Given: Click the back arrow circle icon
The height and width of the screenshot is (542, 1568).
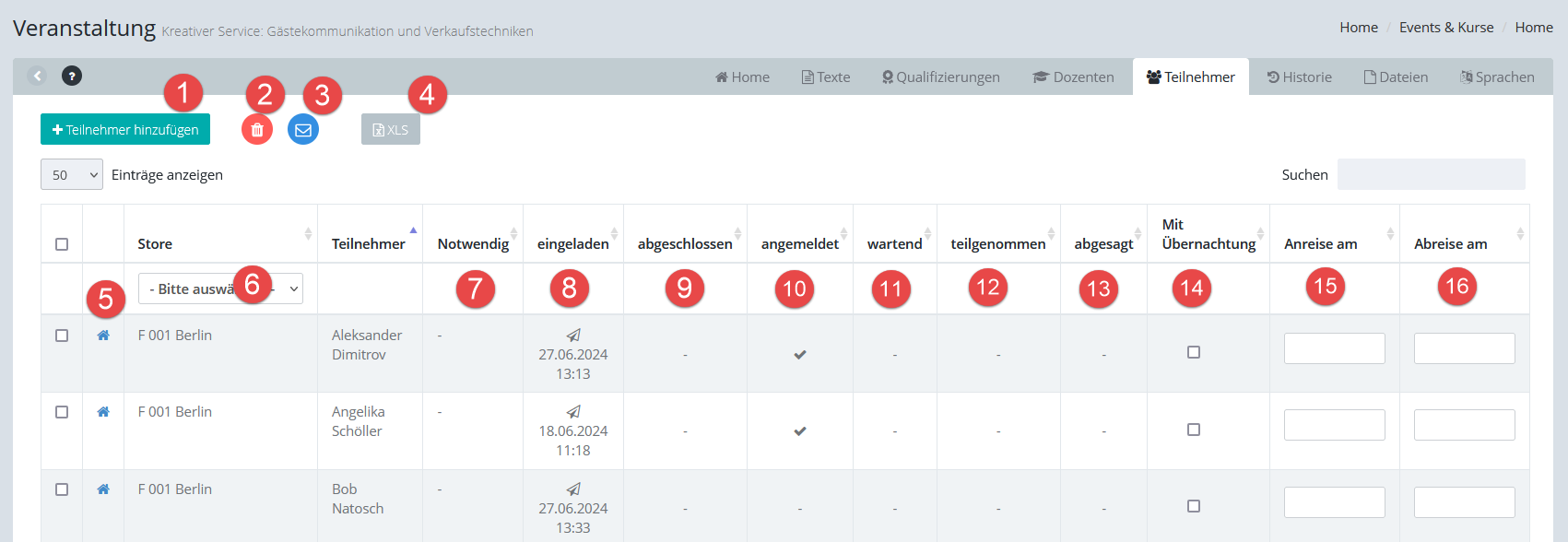Looking at the screenshot, I should tap(37, 76).
